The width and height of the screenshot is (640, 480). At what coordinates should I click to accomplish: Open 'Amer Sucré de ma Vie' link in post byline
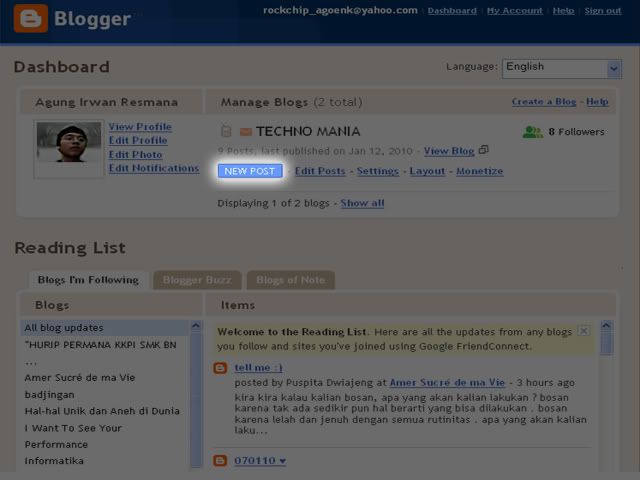[447, 382]
